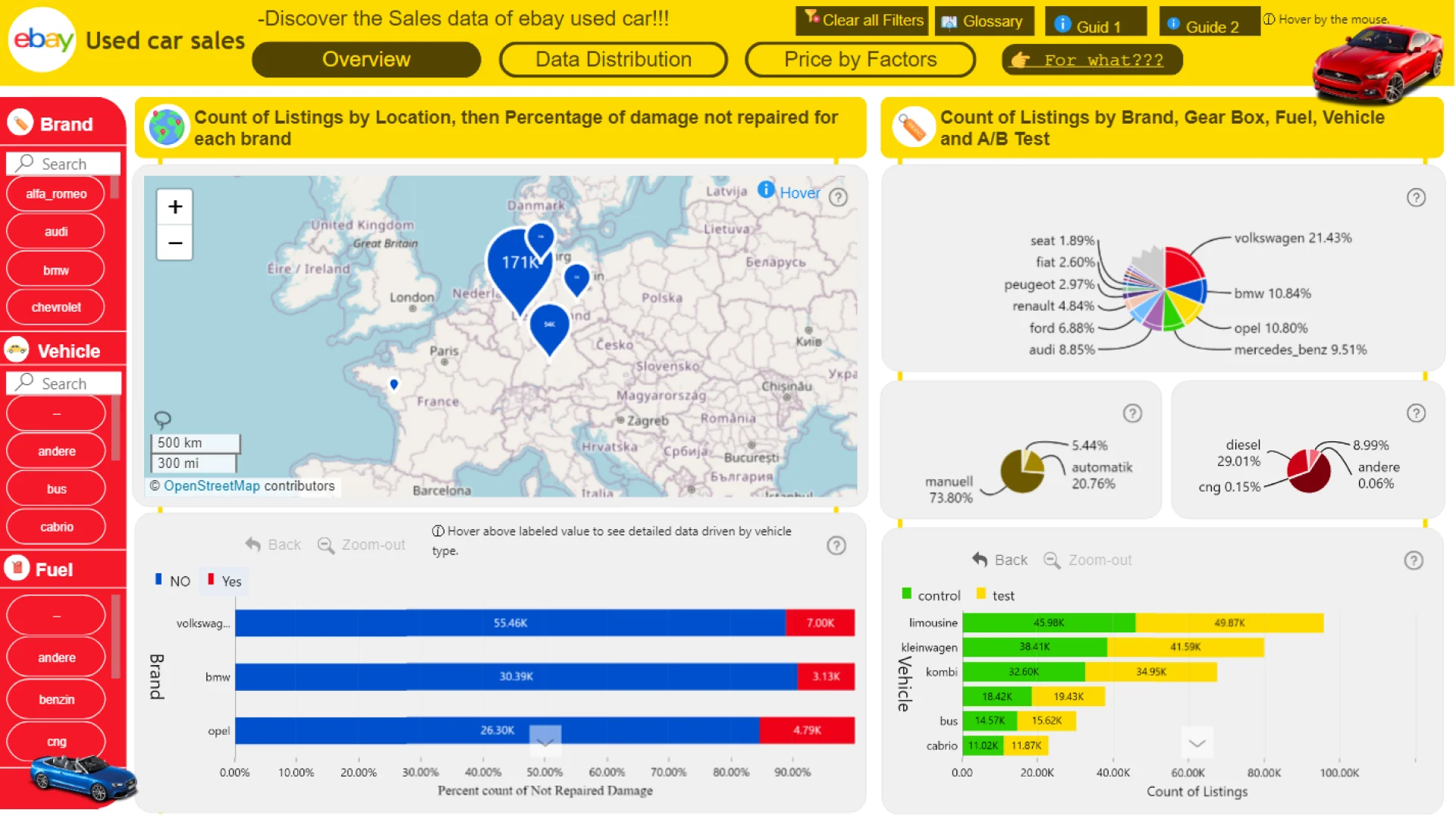
Task: Click the Fuel pump icon in sidebar
Action: pyautogui.click(x=17, y=567)
